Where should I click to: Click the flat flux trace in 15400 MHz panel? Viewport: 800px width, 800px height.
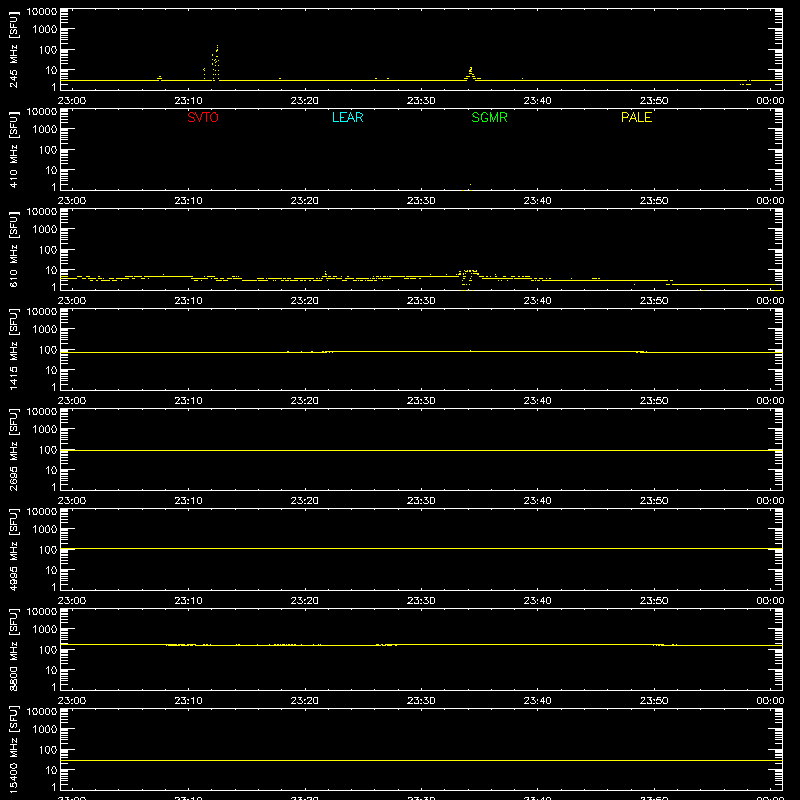click(421, 760)
